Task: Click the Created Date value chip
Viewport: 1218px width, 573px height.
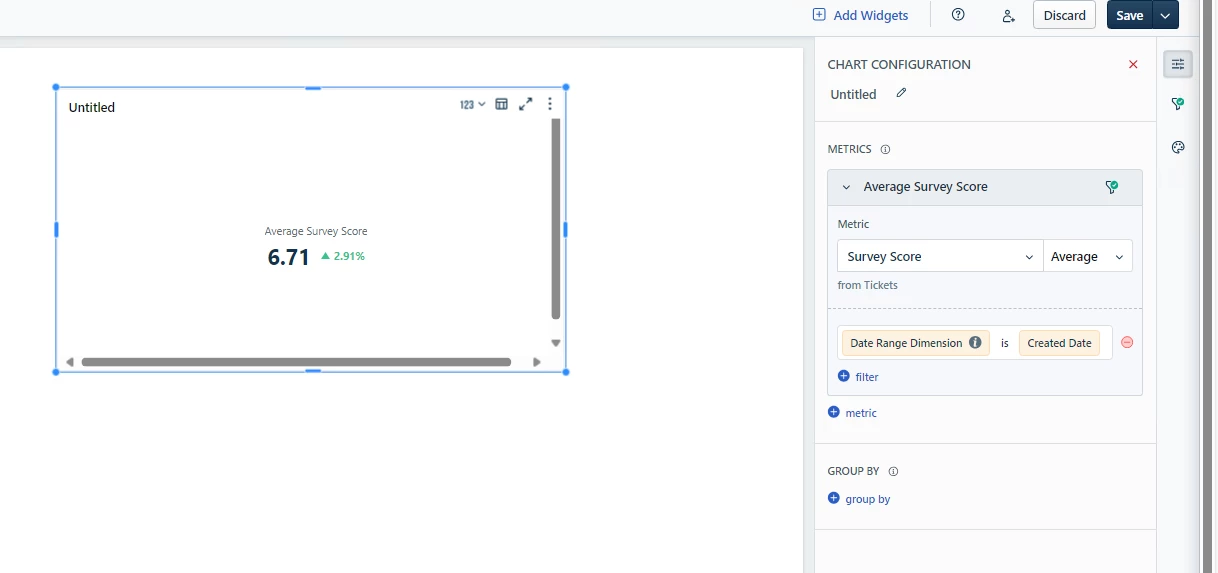Action: pos(1059,343)
